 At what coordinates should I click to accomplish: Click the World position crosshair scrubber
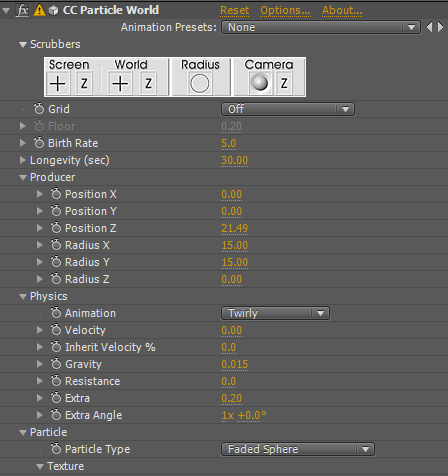click(120, 83)
